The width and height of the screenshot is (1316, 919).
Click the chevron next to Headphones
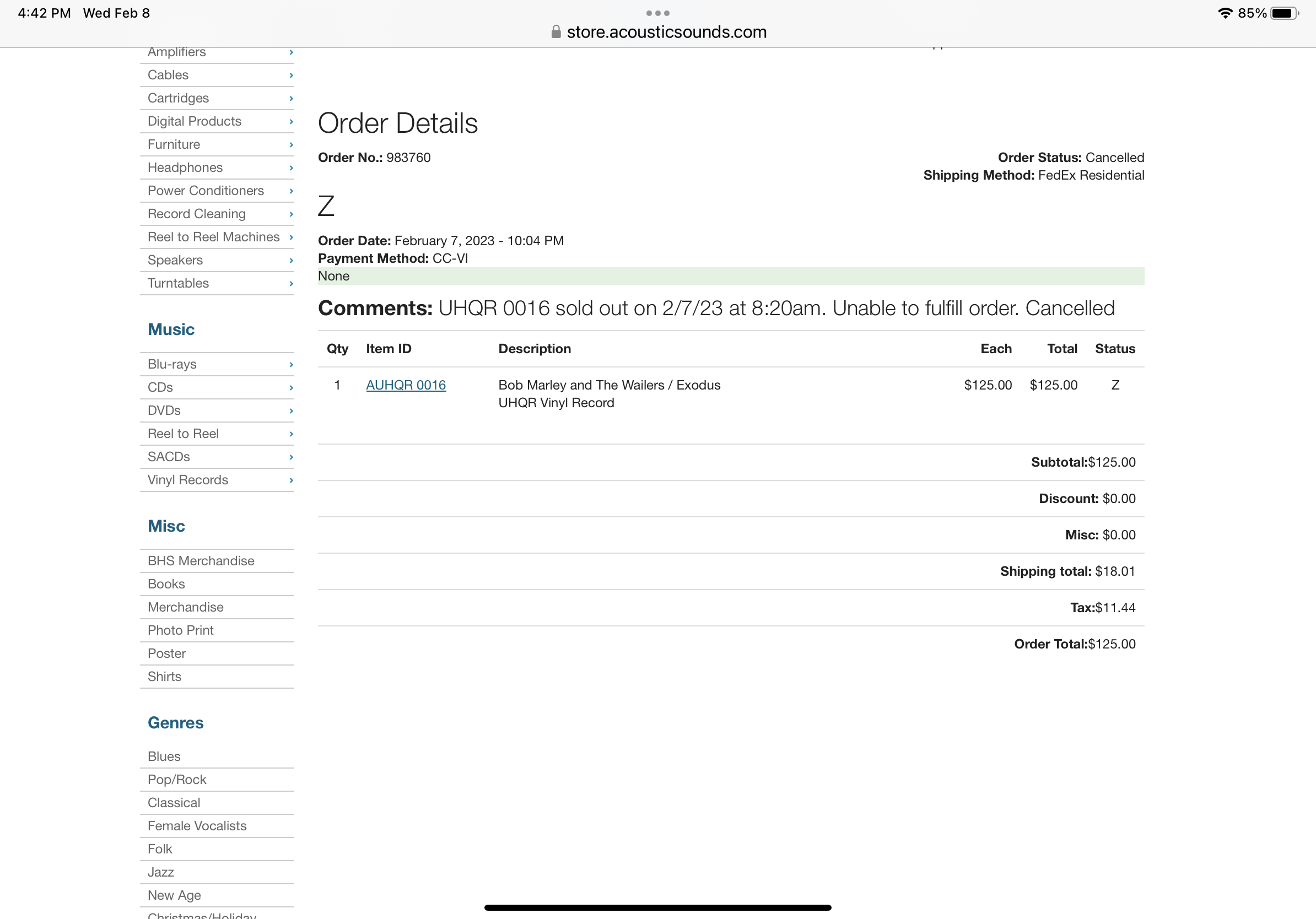pos(291,168)
